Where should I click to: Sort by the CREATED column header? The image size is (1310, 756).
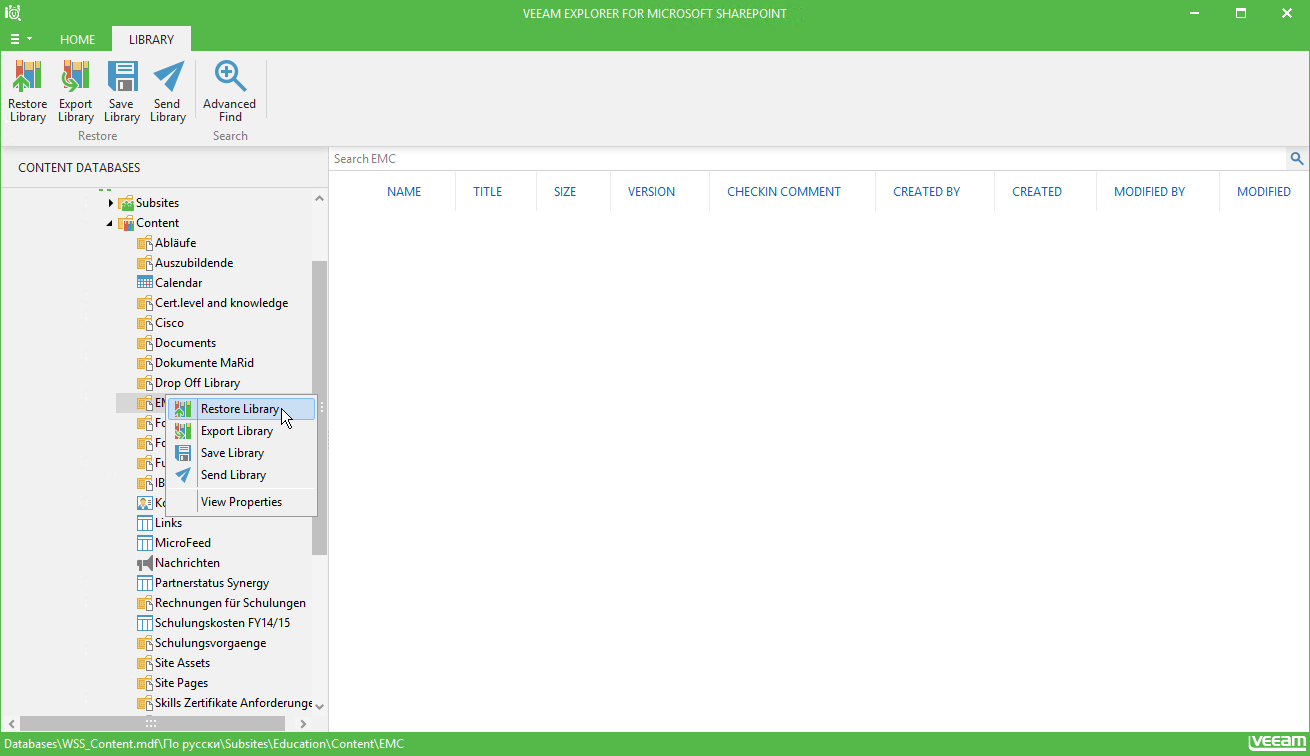click(1037, 192)
